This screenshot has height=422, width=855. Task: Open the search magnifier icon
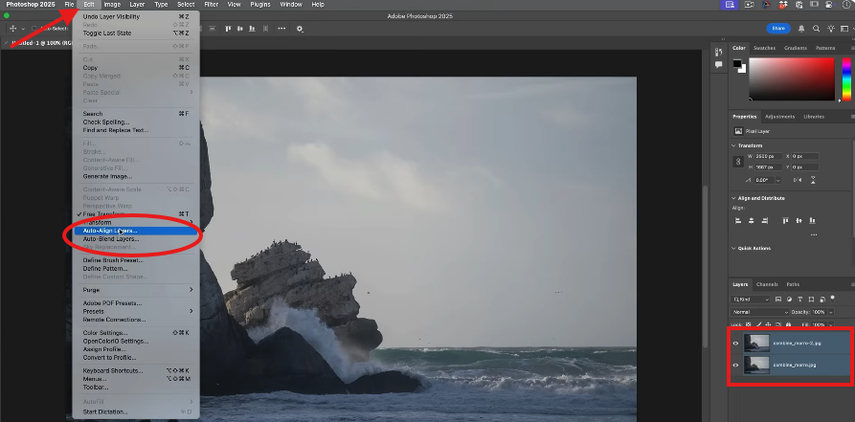pyautogui.click(x=816, y=28)
